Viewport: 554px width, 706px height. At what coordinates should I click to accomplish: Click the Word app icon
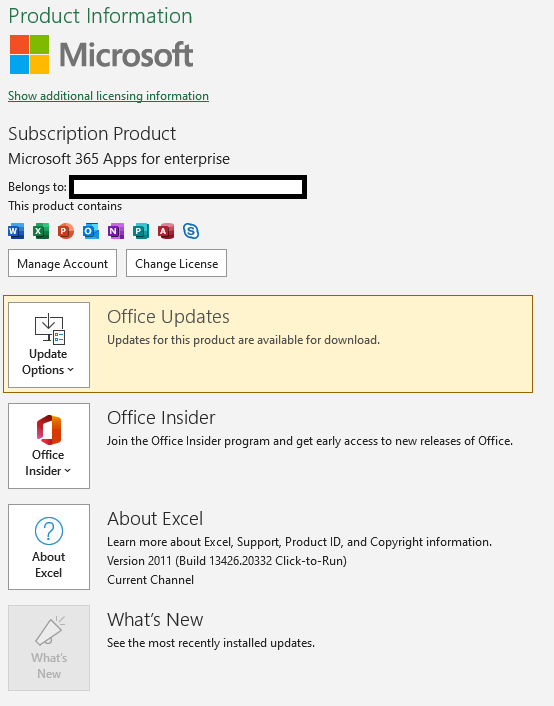pos(16,231)
